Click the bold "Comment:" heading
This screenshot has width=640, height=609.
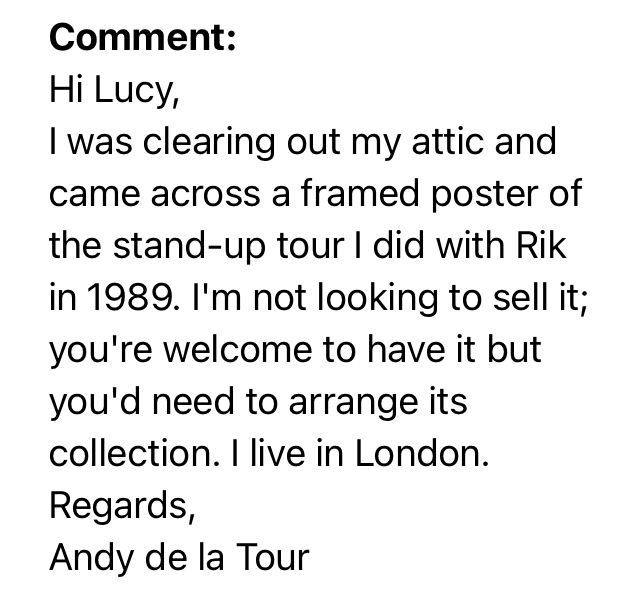pos(142,38)
